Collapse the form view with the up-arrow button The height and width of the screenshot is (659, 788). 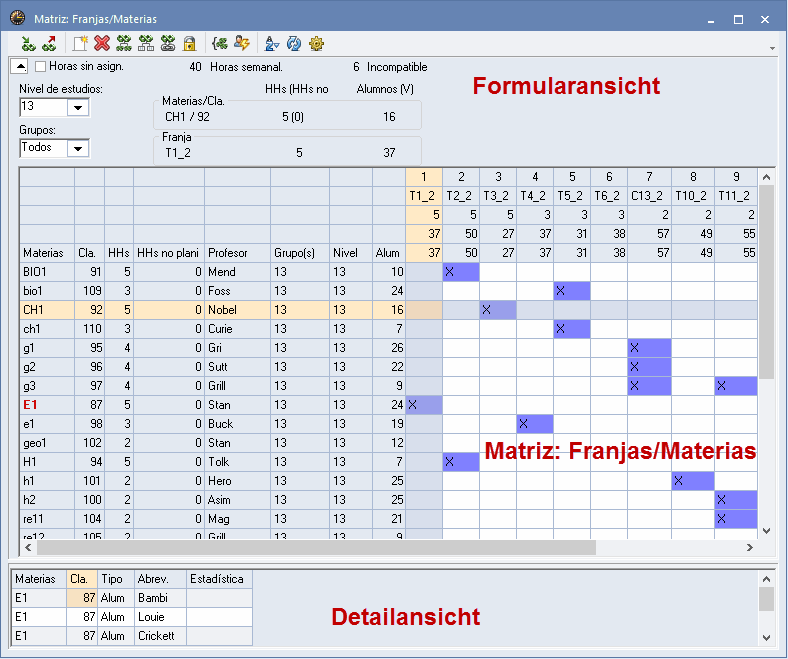20,66
